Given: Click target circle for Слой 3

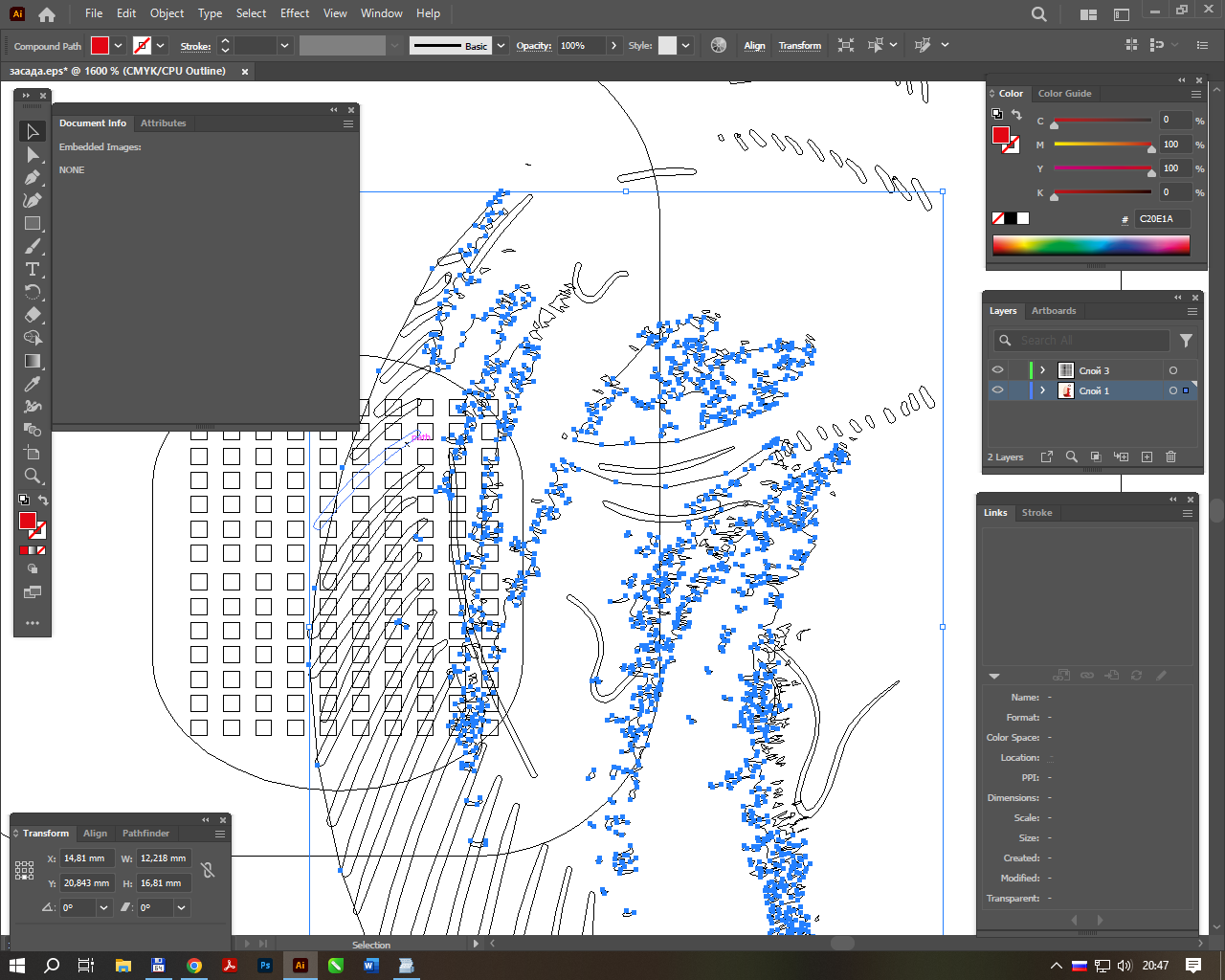Looking at the screenshot, I should tap(1173, 370).
